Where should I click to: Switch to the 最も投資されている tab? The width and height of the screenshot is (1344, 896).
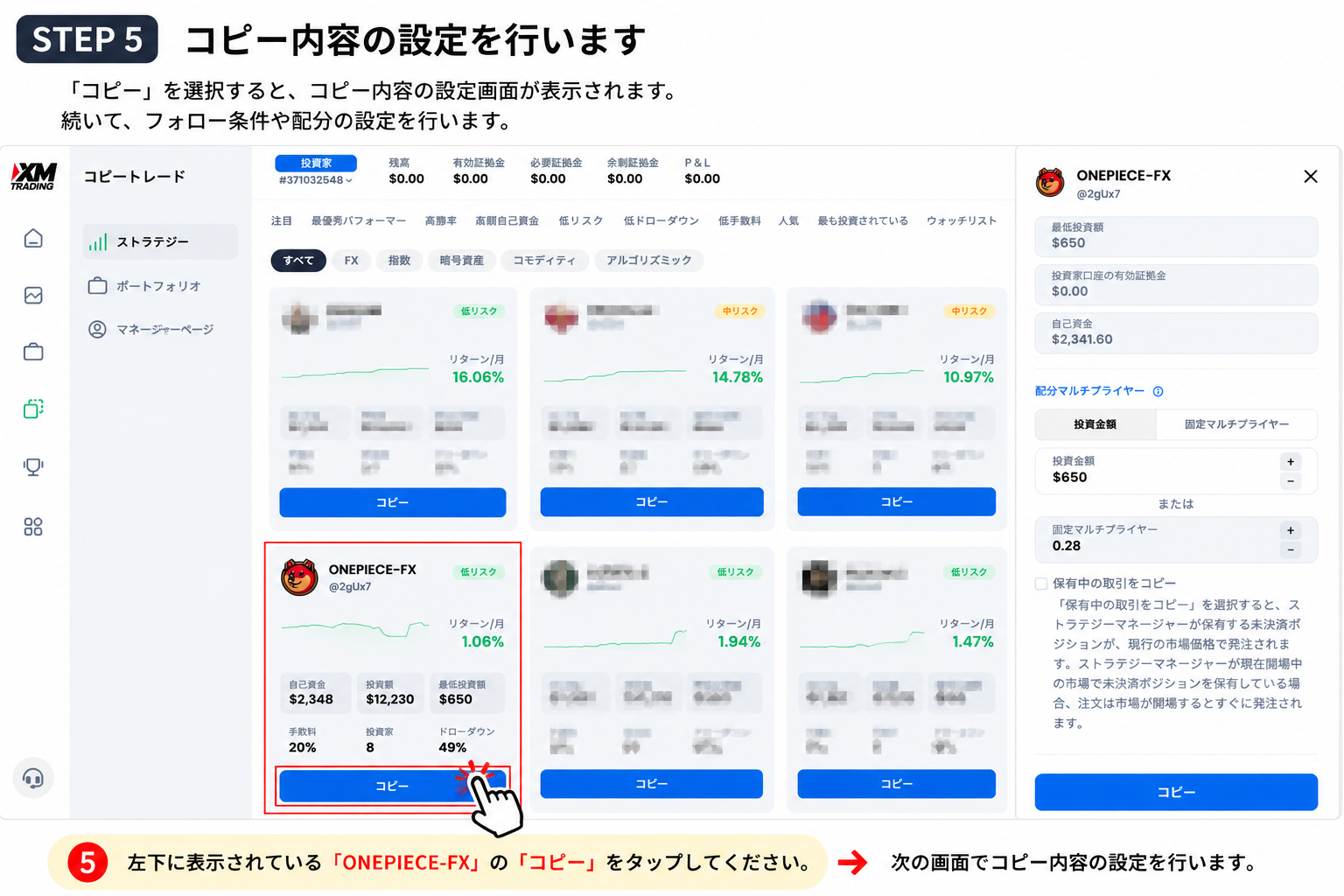(x=863, y=221)
